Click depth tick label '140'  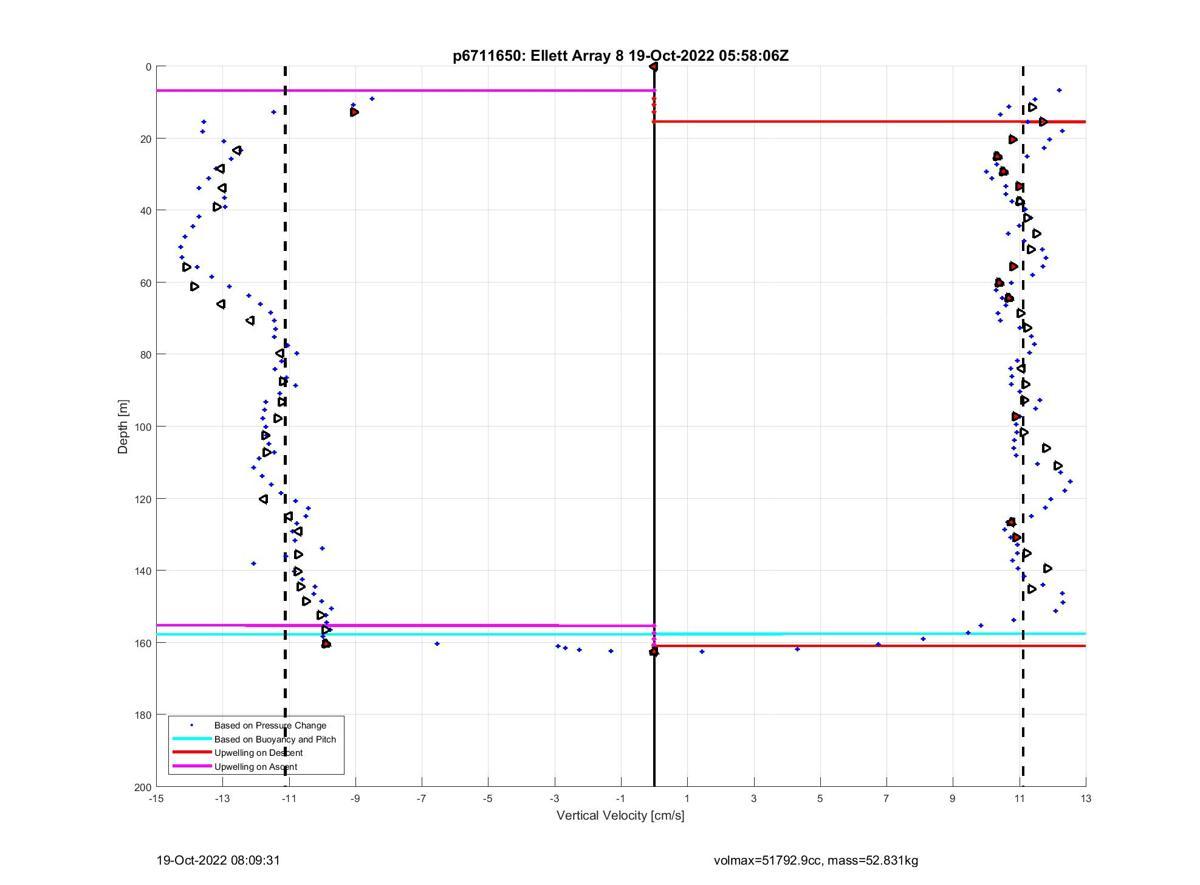pos(142,571)
